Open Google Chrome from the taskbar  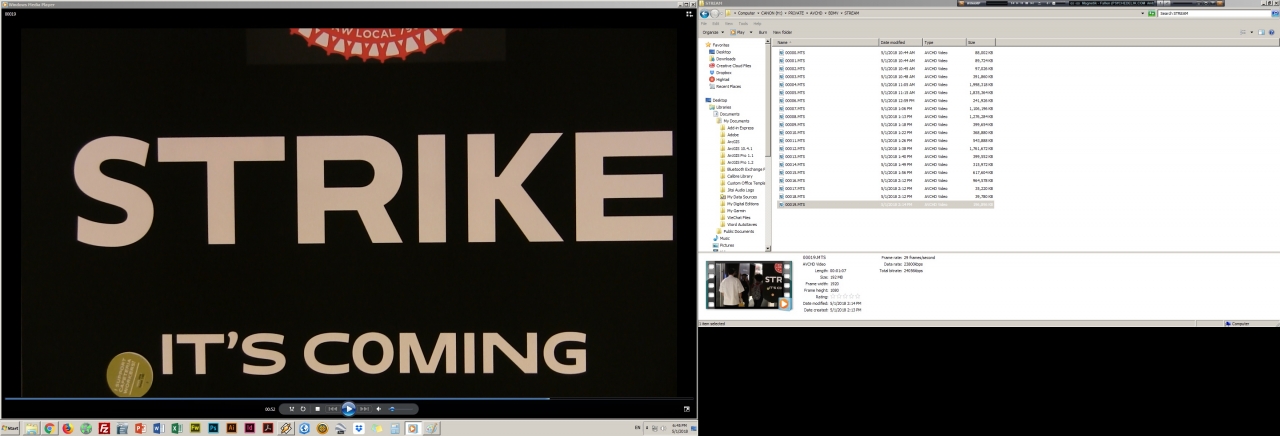click(49, 428)
